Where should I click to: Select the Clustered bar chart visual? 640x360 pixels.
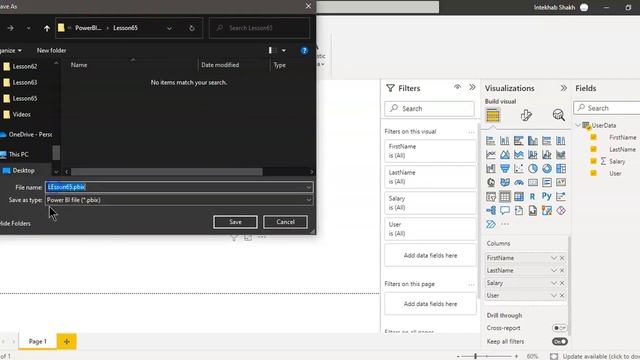click(x=519, y=141)
